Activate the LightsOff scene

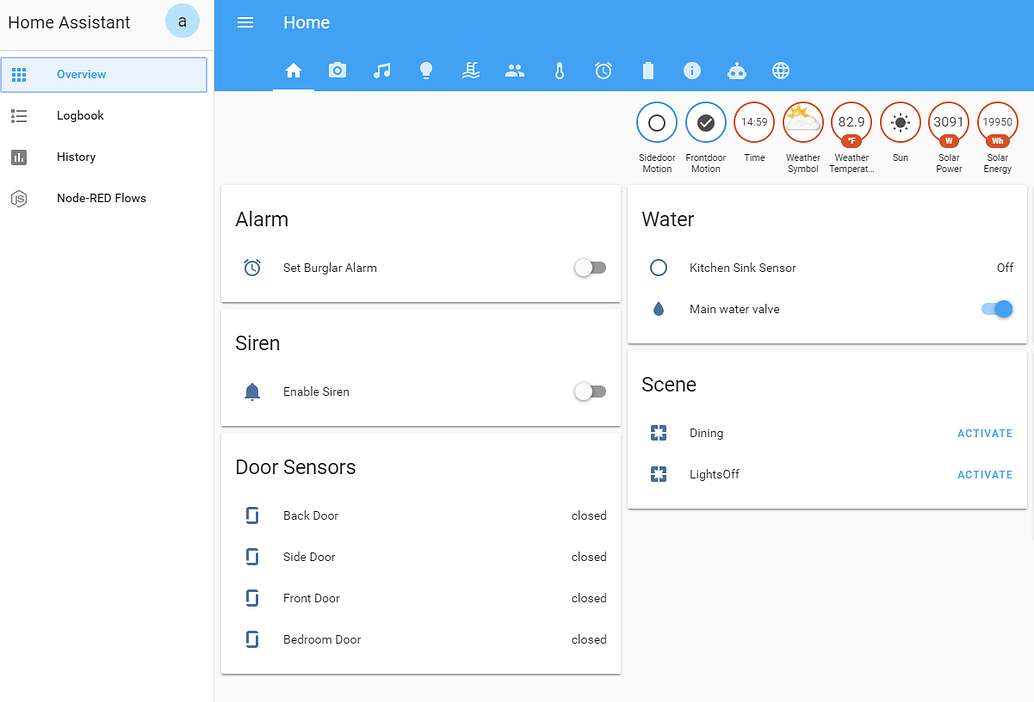pos(985,474)
